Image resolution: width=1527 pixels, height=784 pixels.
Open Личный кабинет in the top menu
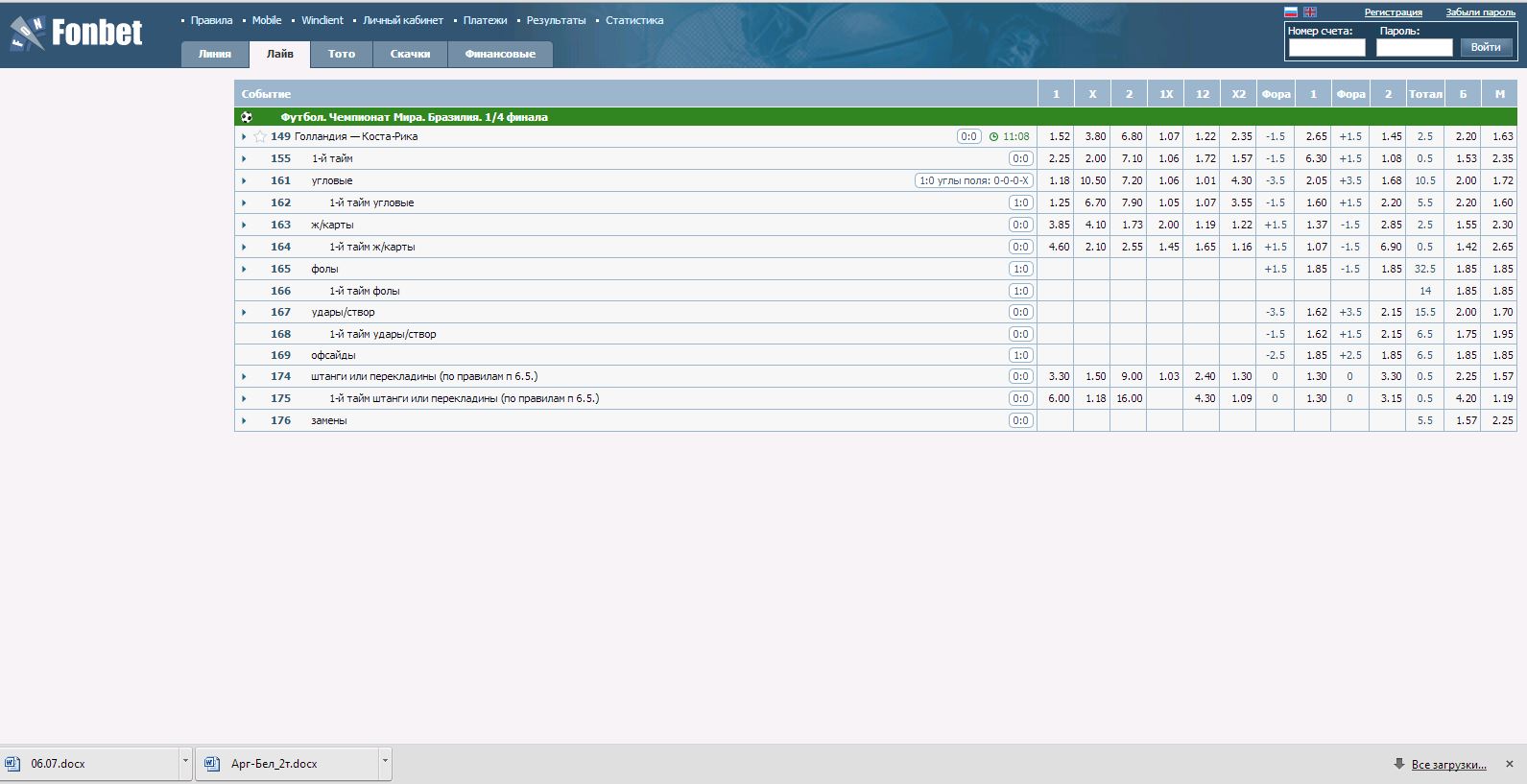point(403,20)
